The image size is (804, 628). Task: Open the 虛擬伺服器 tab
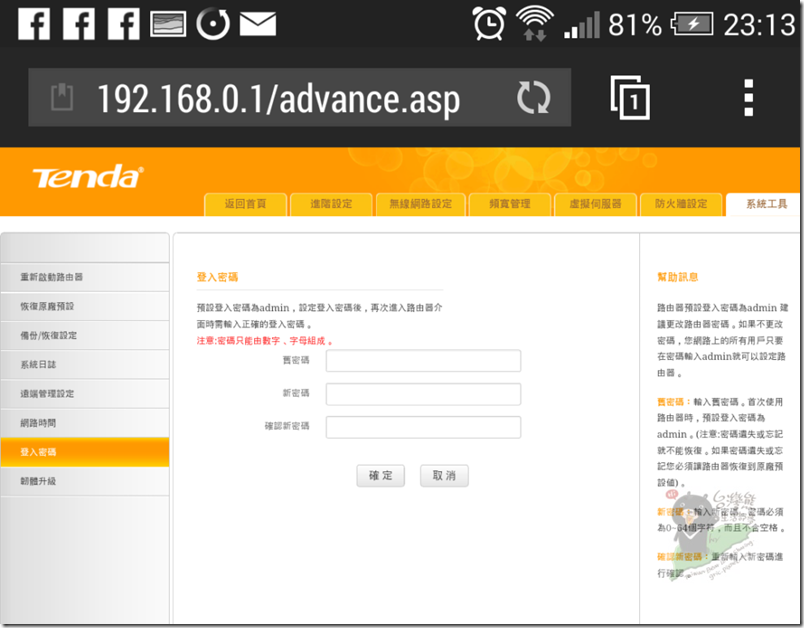coord(595,204)
